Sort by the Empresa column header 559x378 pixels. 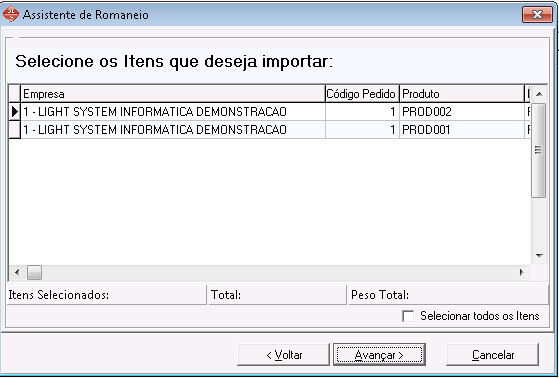point(173,94)
